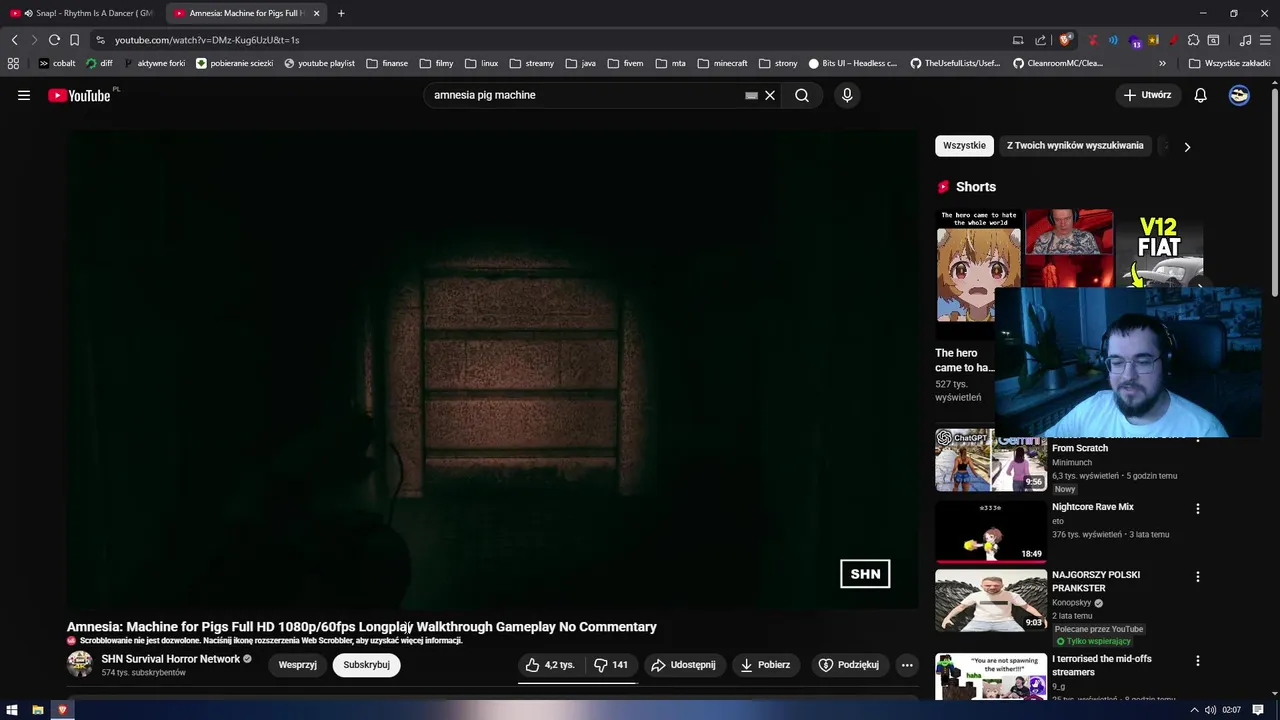Open the YouTube notifications bell
The image size is (1280, 720).
pos(1200,95)
